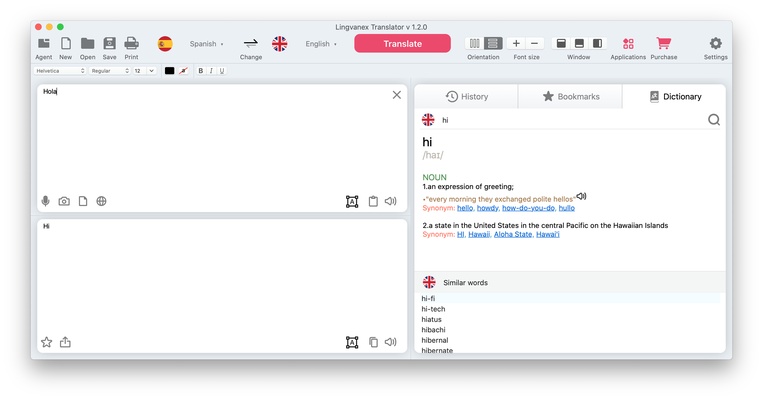Image resolution: width=763 pixels, height=400 pixels.
Task: Click the Purchase cart icon
Action: (x=664, y=43)
